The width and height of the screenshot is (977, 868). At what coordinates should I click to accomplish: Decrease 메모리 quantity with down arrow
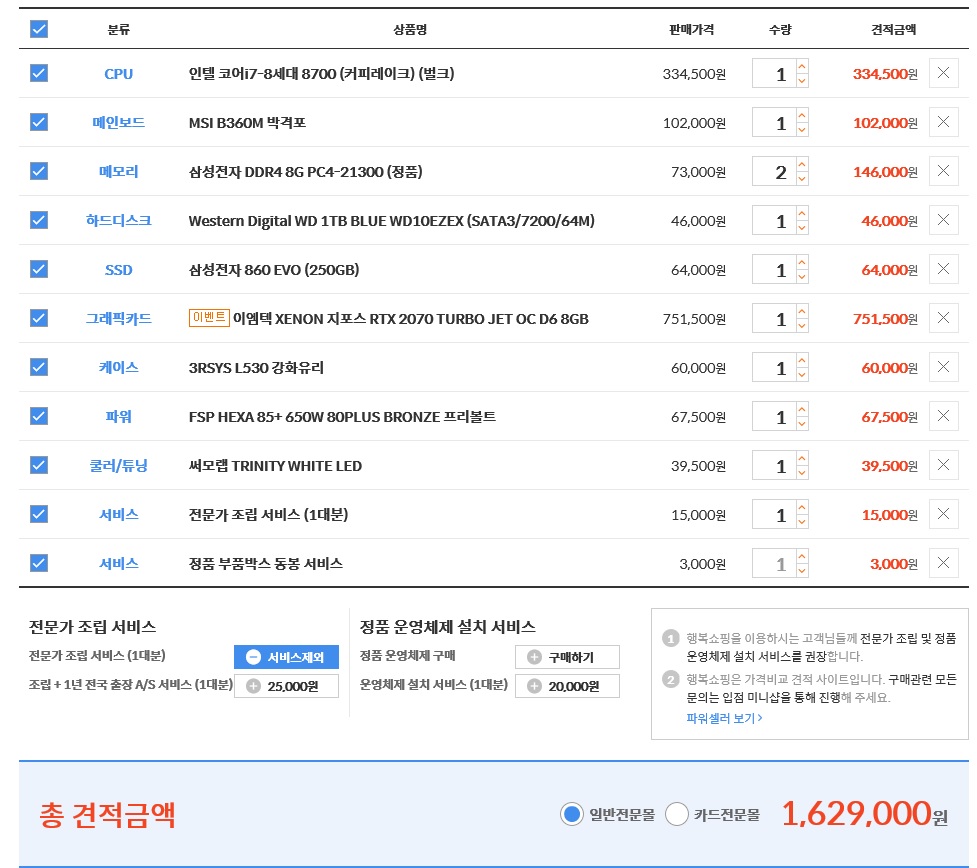(x=802, y=179)
